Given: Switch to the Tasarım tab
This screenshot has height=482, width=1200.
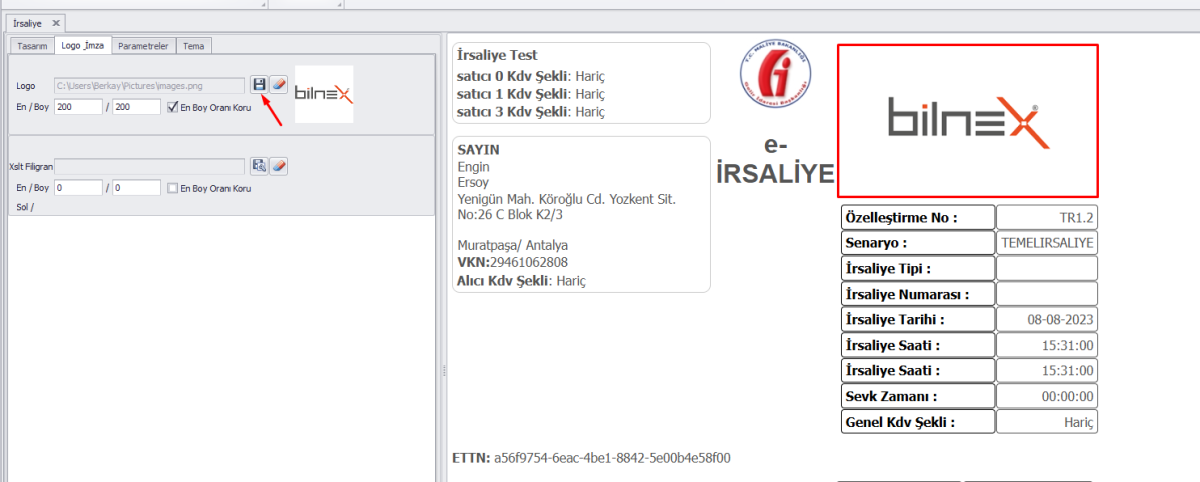Looking at the screenshot, I should click(x=32, y=46).
